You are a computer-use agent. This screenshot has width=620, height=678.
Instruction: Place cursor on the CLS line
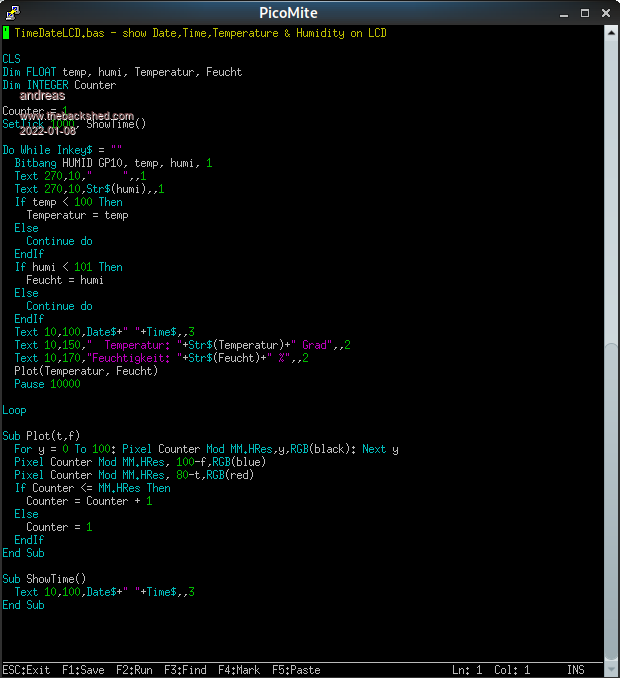coord(11,59)
